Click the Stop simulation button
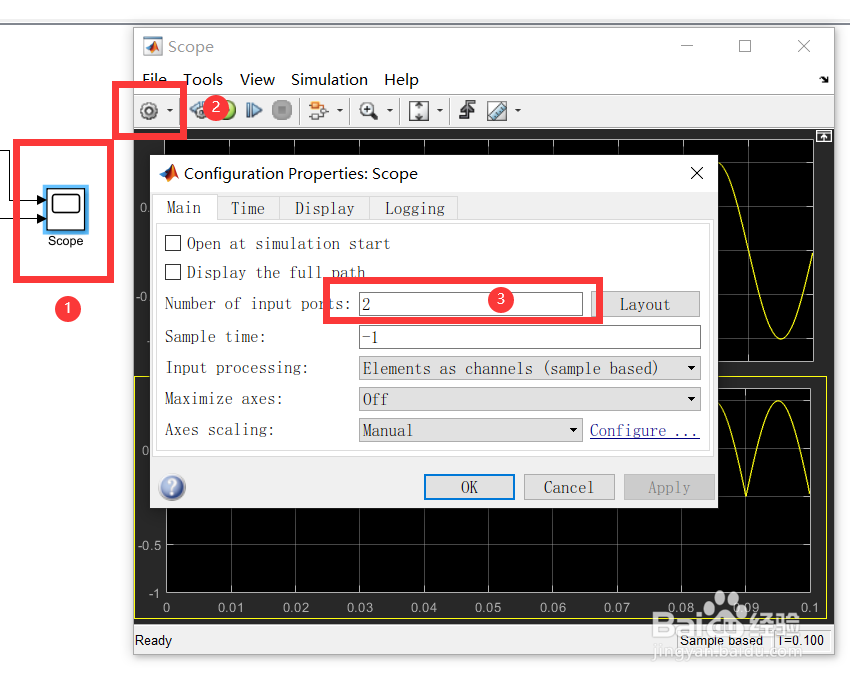 point(282,111)
